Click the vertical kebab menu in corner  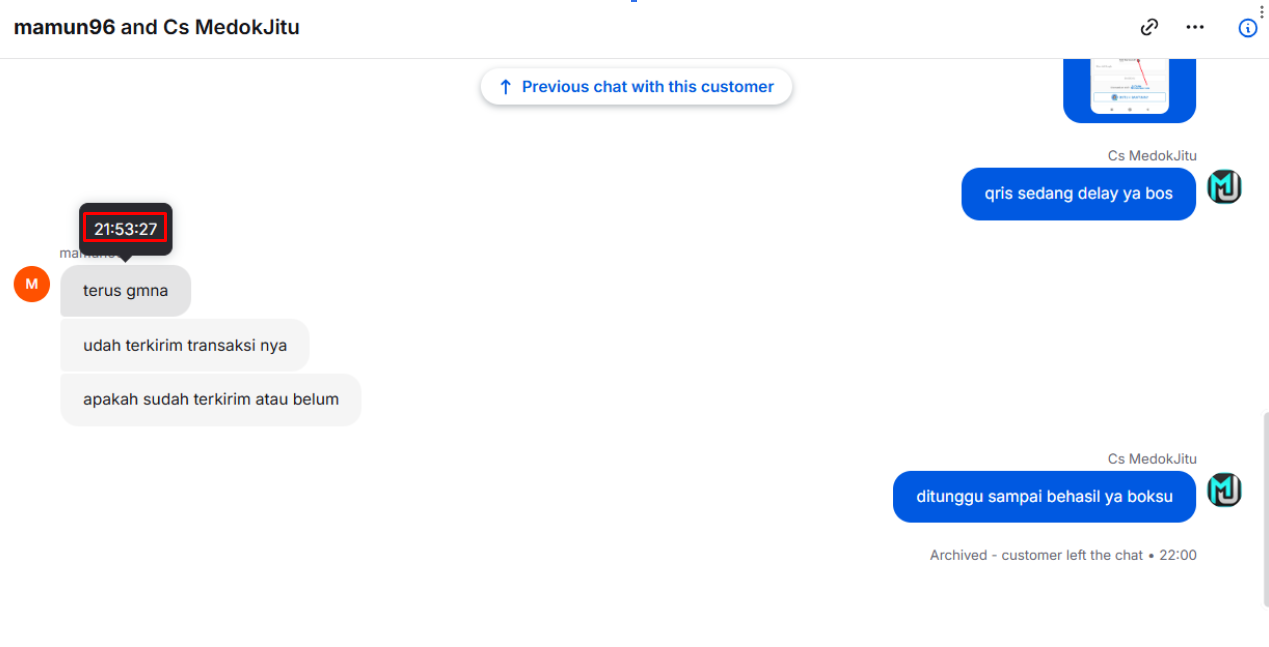pyautogui.click(x=1262, y=11)
